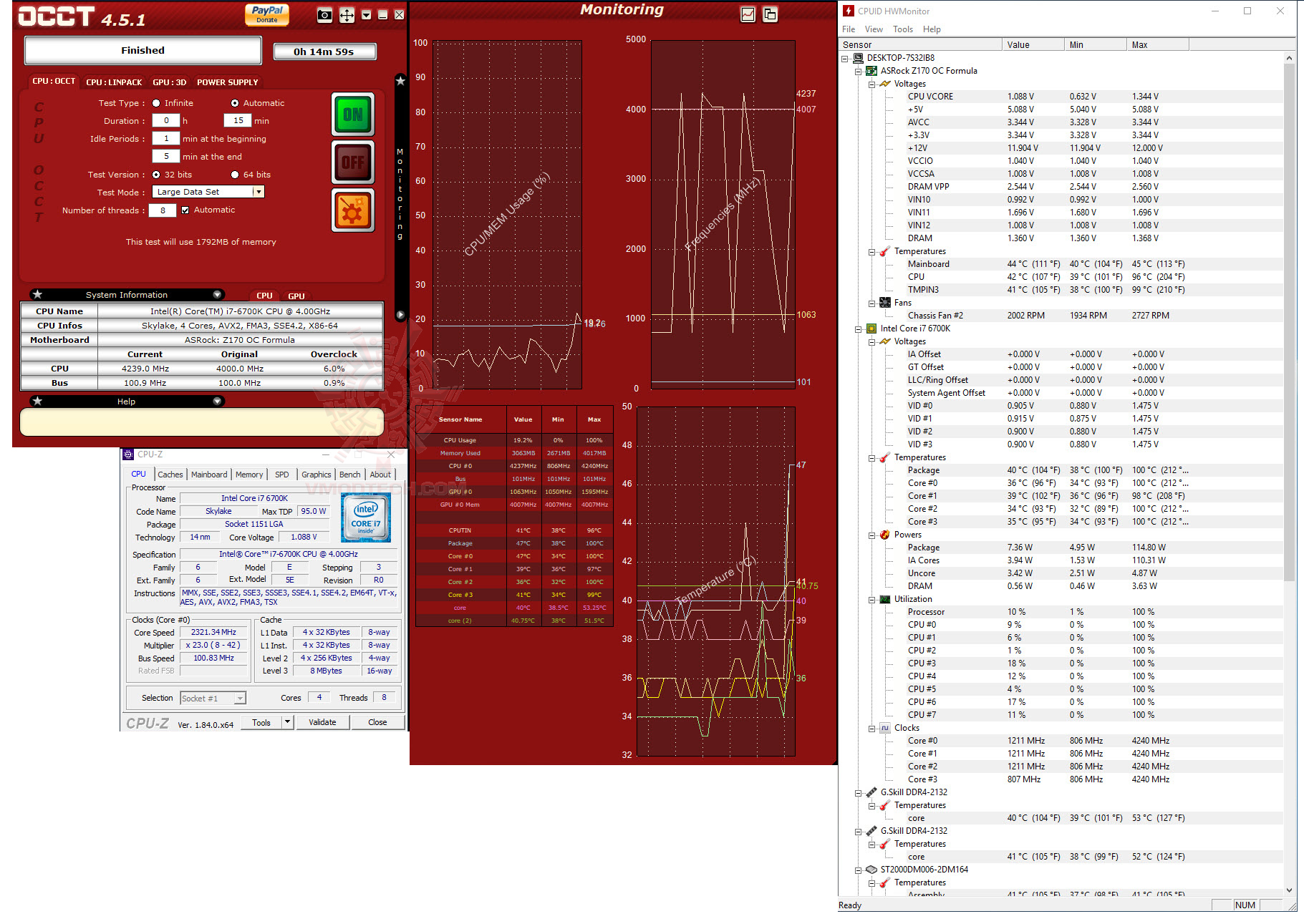Collapse the Powers tree section
The width and height of the screenshot is (1304, 924).
[872, 535]
